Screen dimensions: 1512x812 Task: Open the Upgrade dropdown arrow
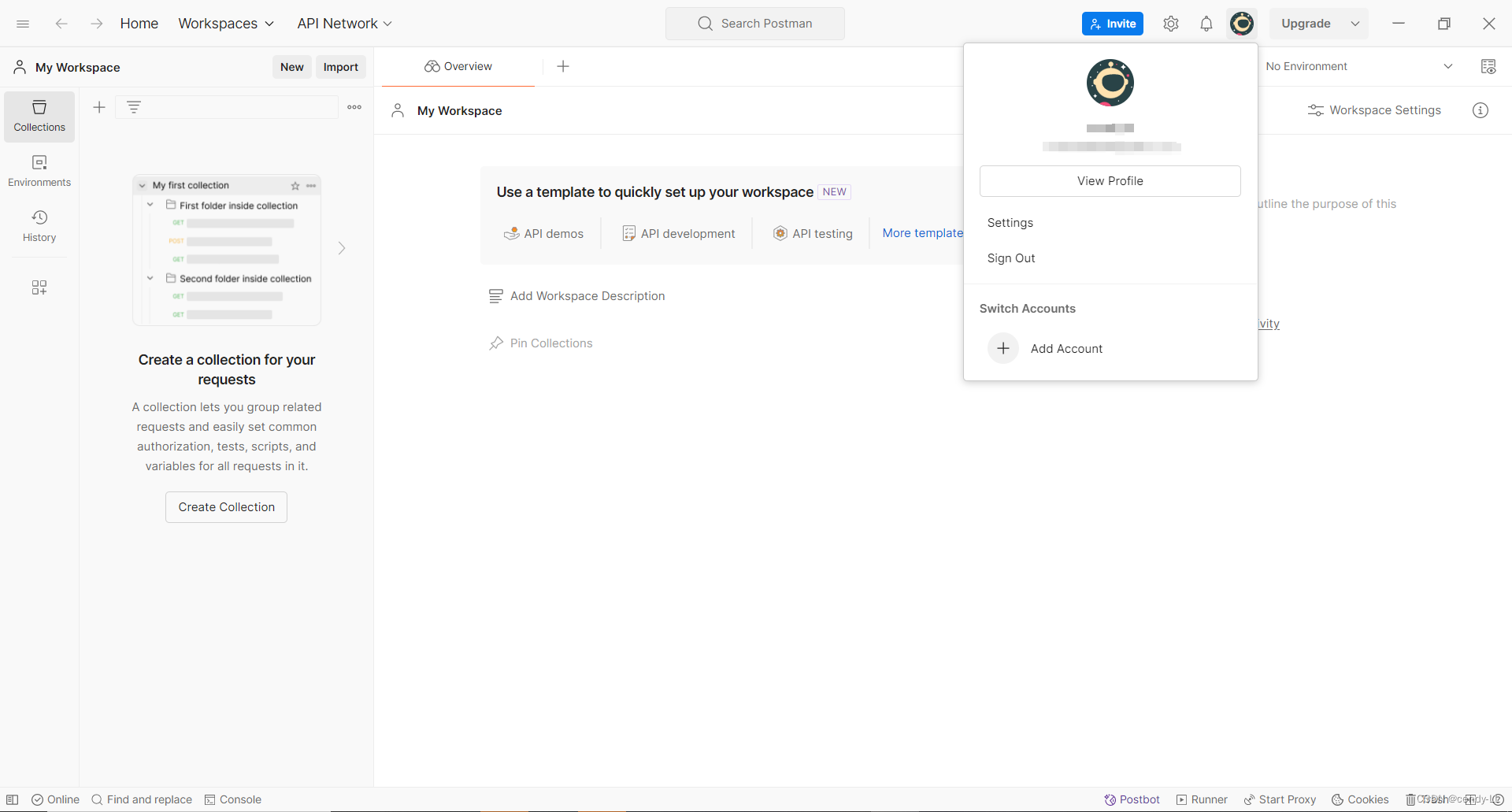[x=1355, y=24]
